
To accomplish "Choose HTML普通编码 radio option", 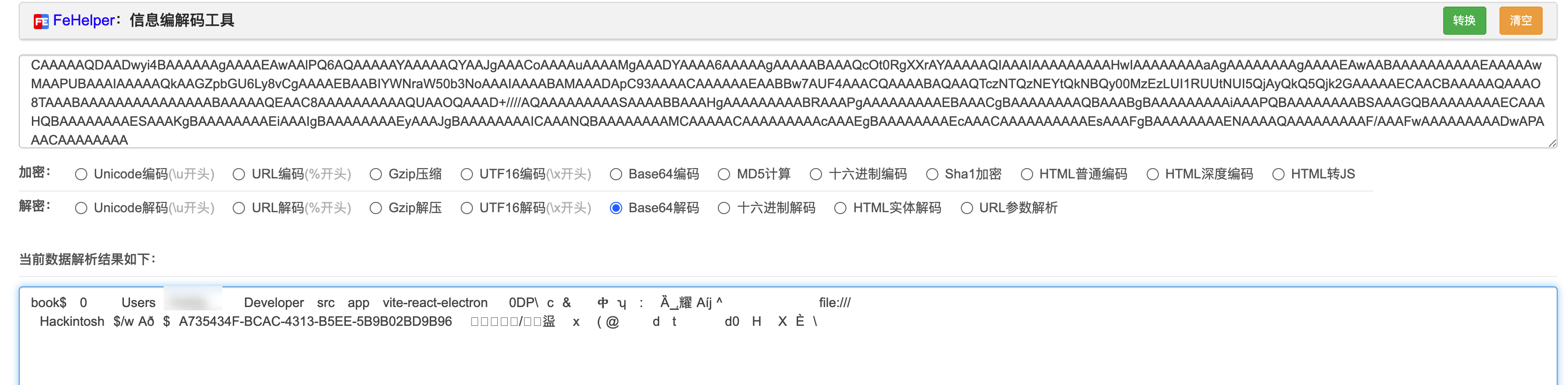I will pyautogui.click(x=1026, y=174).
